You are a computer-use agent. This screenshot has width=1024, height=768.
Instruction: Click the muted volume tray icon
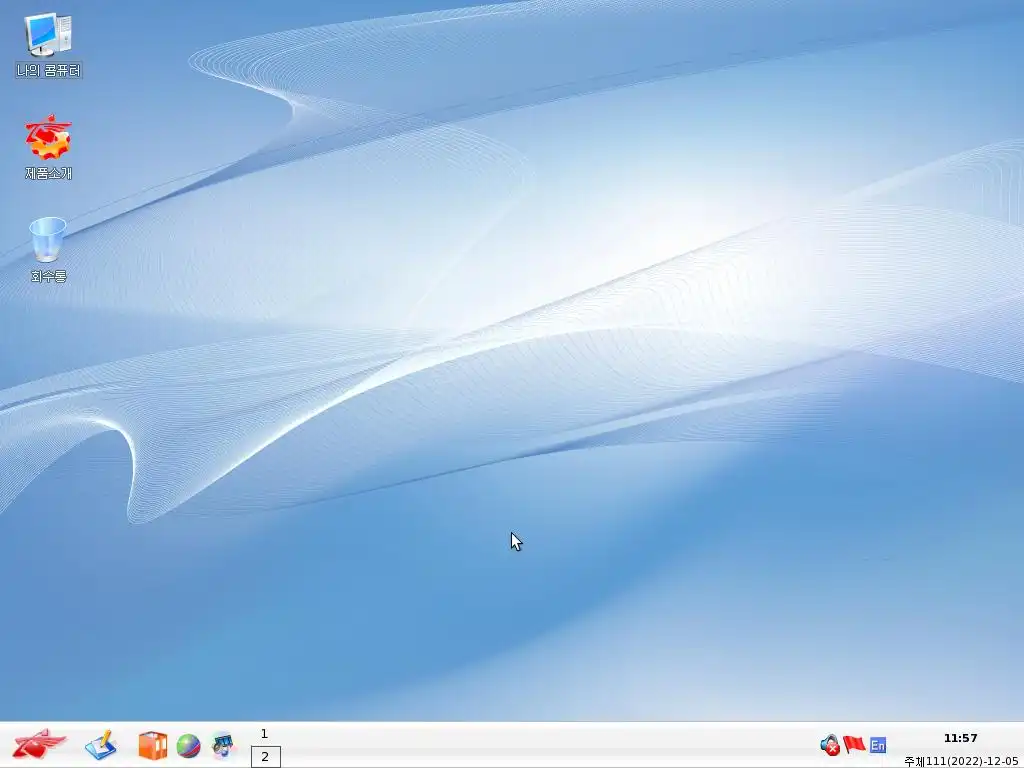point(830,744)
